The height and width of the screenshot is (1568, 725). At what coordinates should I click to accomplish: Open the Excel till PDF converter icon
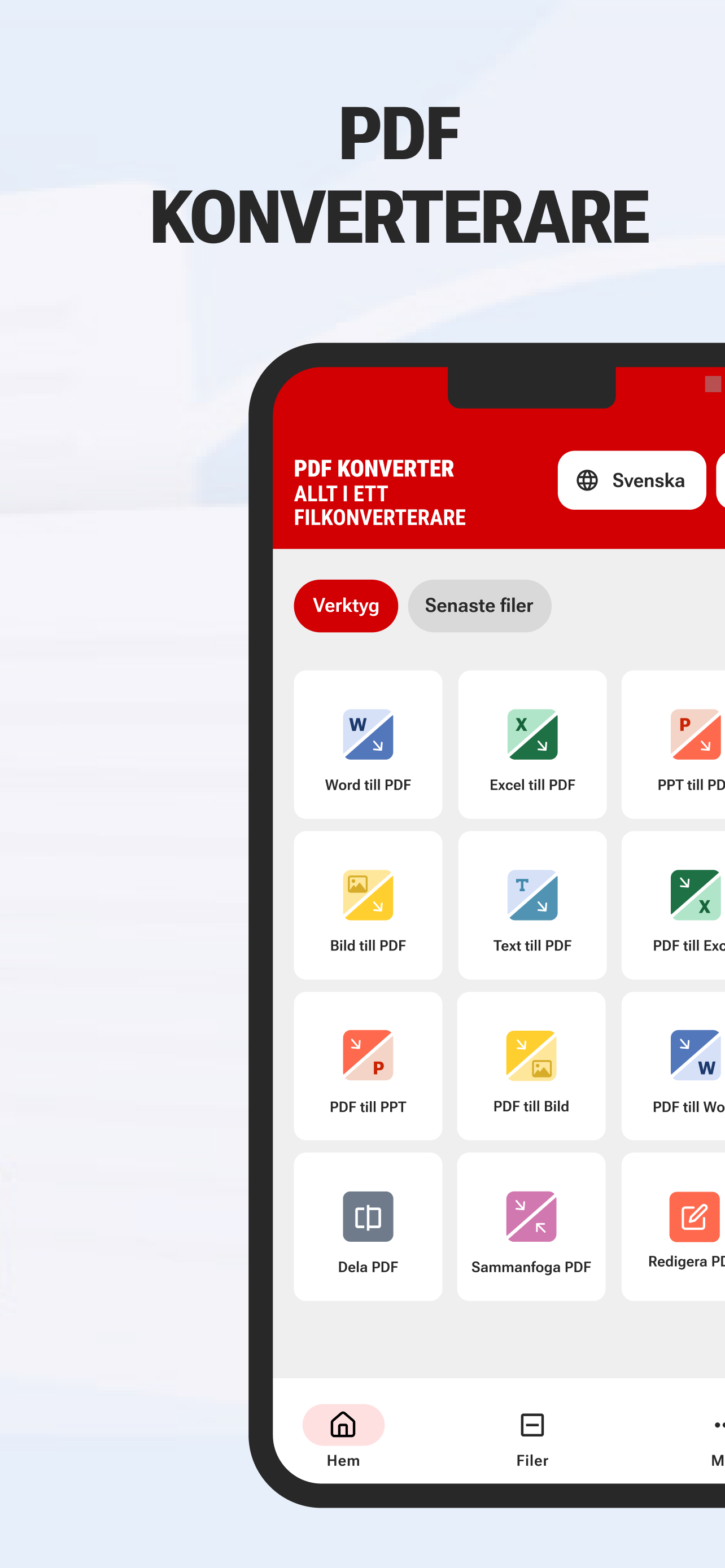coord(532,734)
